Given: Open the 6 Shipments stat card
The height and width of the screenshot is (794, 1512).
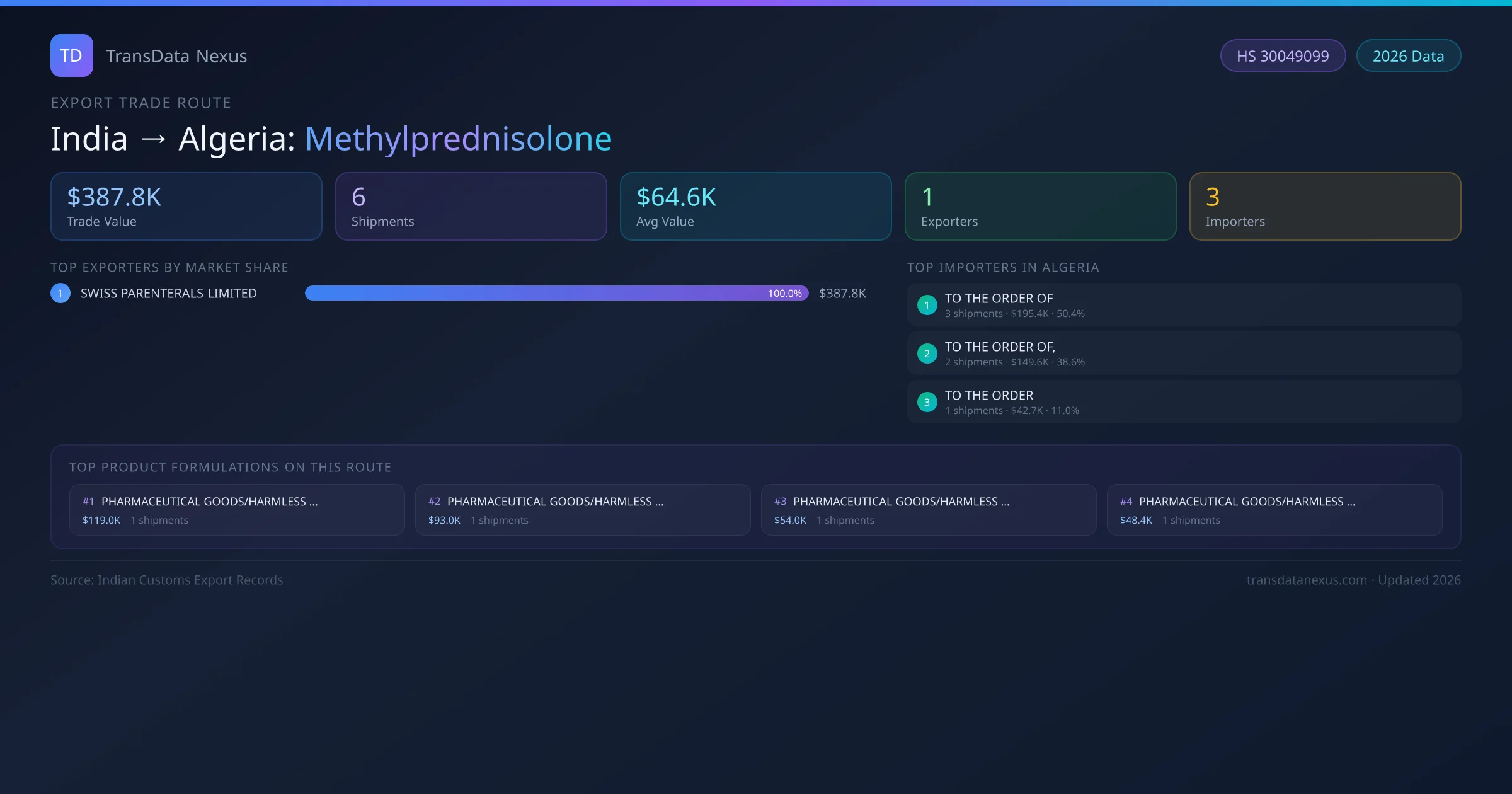Looking at the screenshot, I should 471,207.
